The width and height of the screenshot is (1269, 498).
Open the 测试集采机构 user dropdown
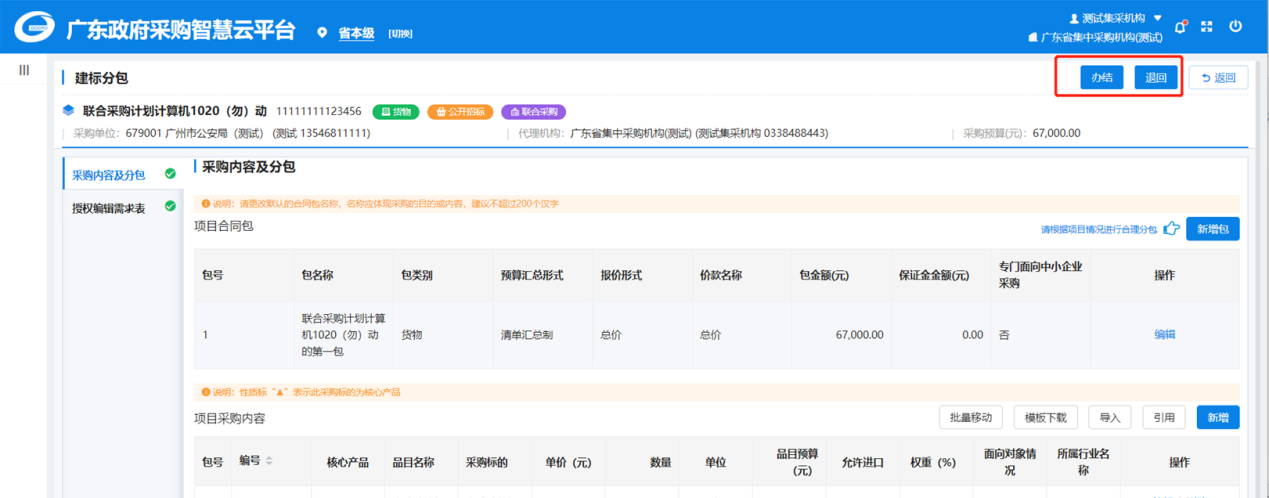pyautogui.click(x=1115, y=18)
